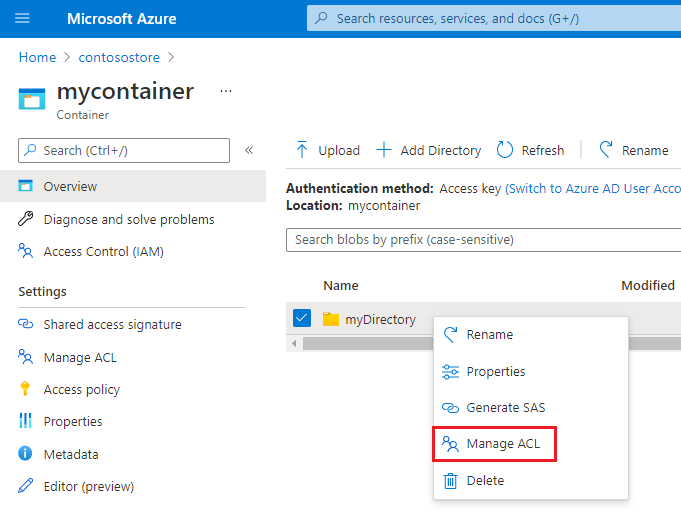Screen dimensions: 681x523
Task: Go to the Home breadcrumb link
Action: coord(37,57)
